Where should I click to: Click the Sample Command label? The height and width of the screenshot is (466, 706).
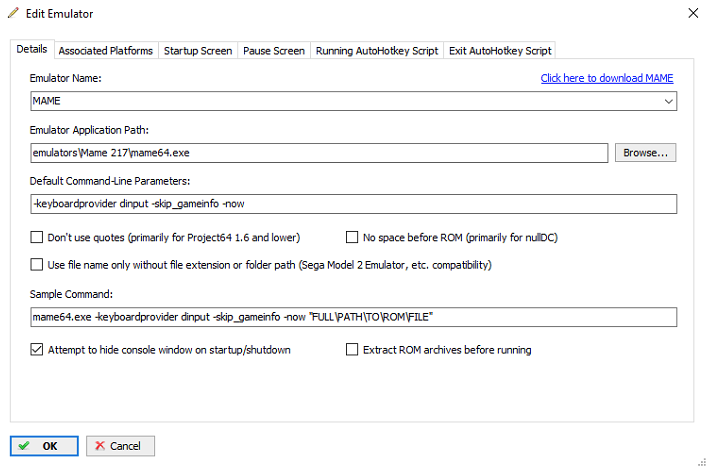[x=71, y=294]
